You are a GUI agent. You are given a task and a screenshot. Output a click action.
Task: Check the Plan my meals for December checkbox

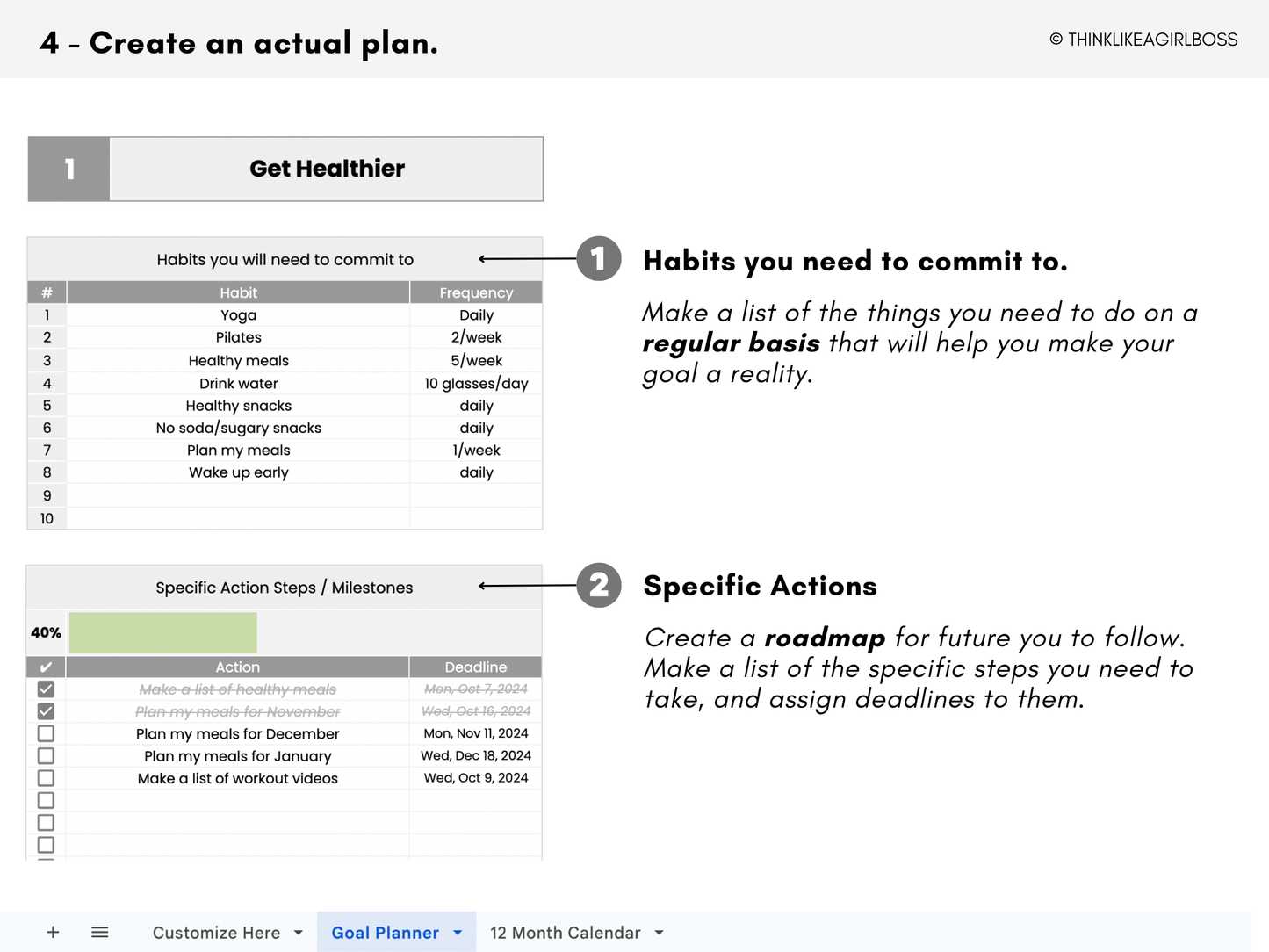click(46, 733)
